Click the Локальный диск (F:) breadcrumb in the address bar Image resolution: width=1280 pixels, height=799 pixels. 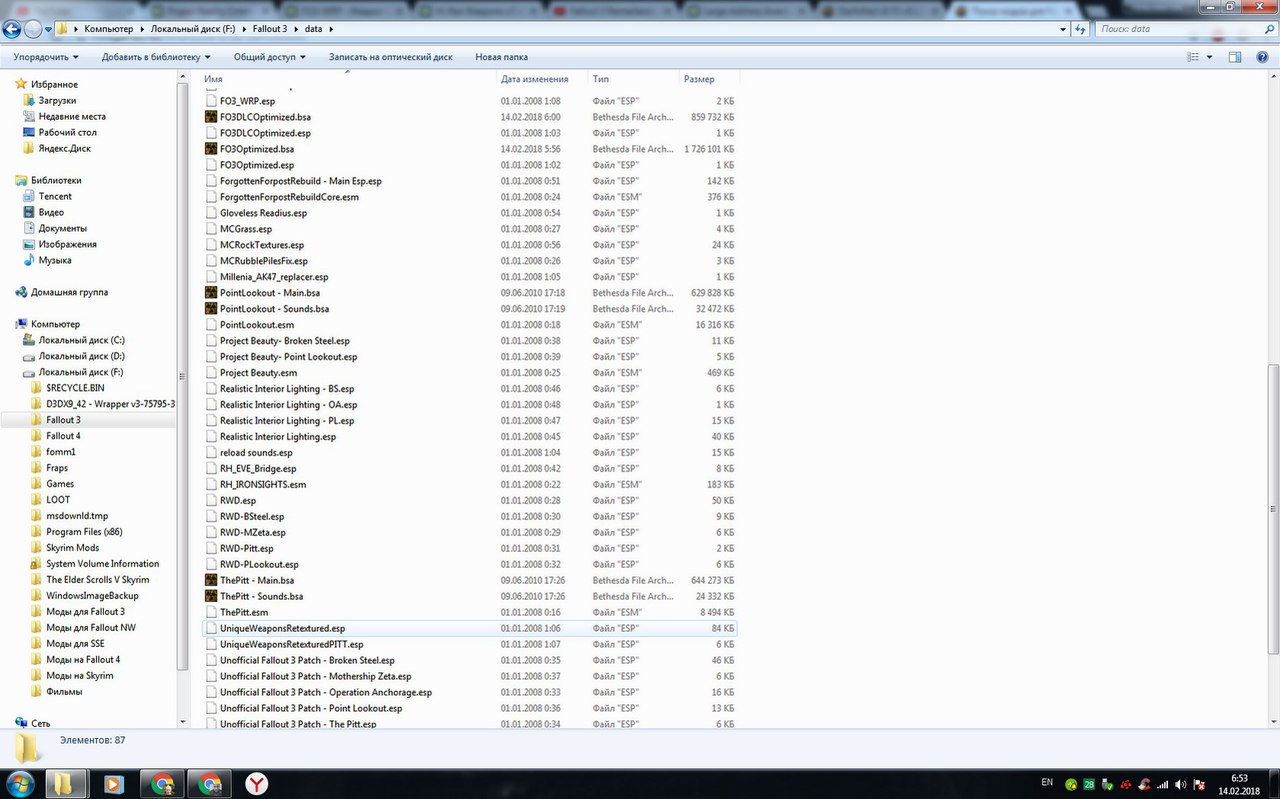[x=194, y=29]
